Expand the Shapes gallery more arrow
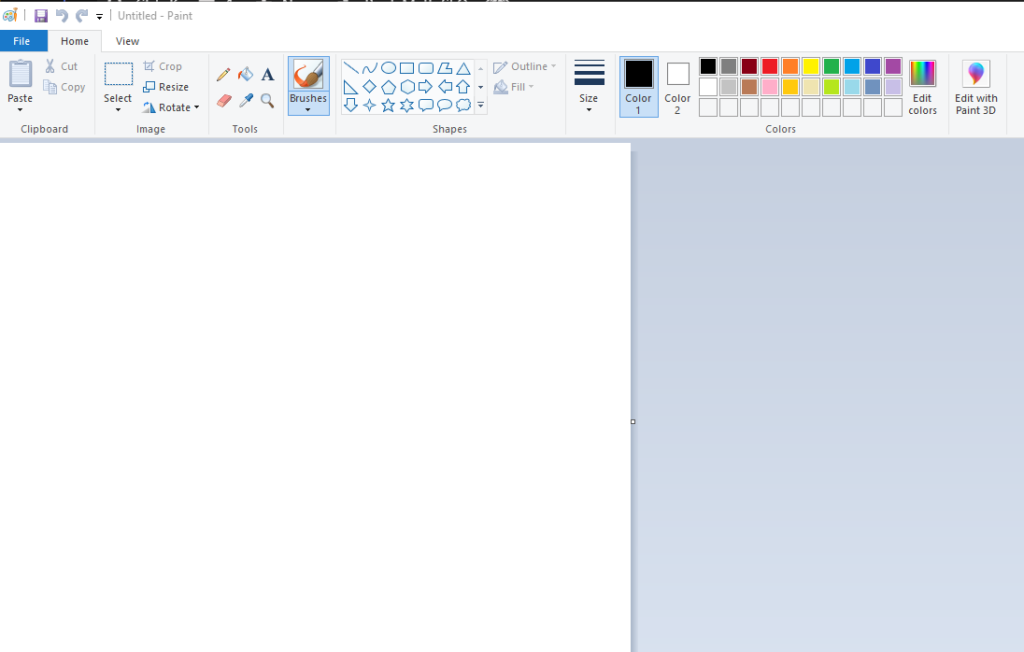Image resolution: width=1024 pixels, height=652 pixels. point(481,105)
